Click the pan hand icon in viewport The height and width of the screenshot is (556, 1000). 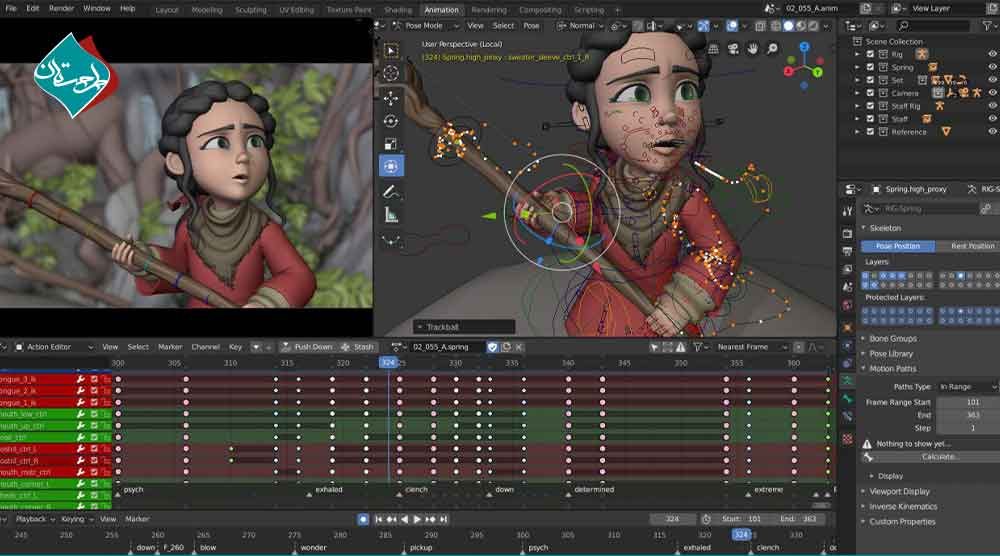(x=753, y=48)
